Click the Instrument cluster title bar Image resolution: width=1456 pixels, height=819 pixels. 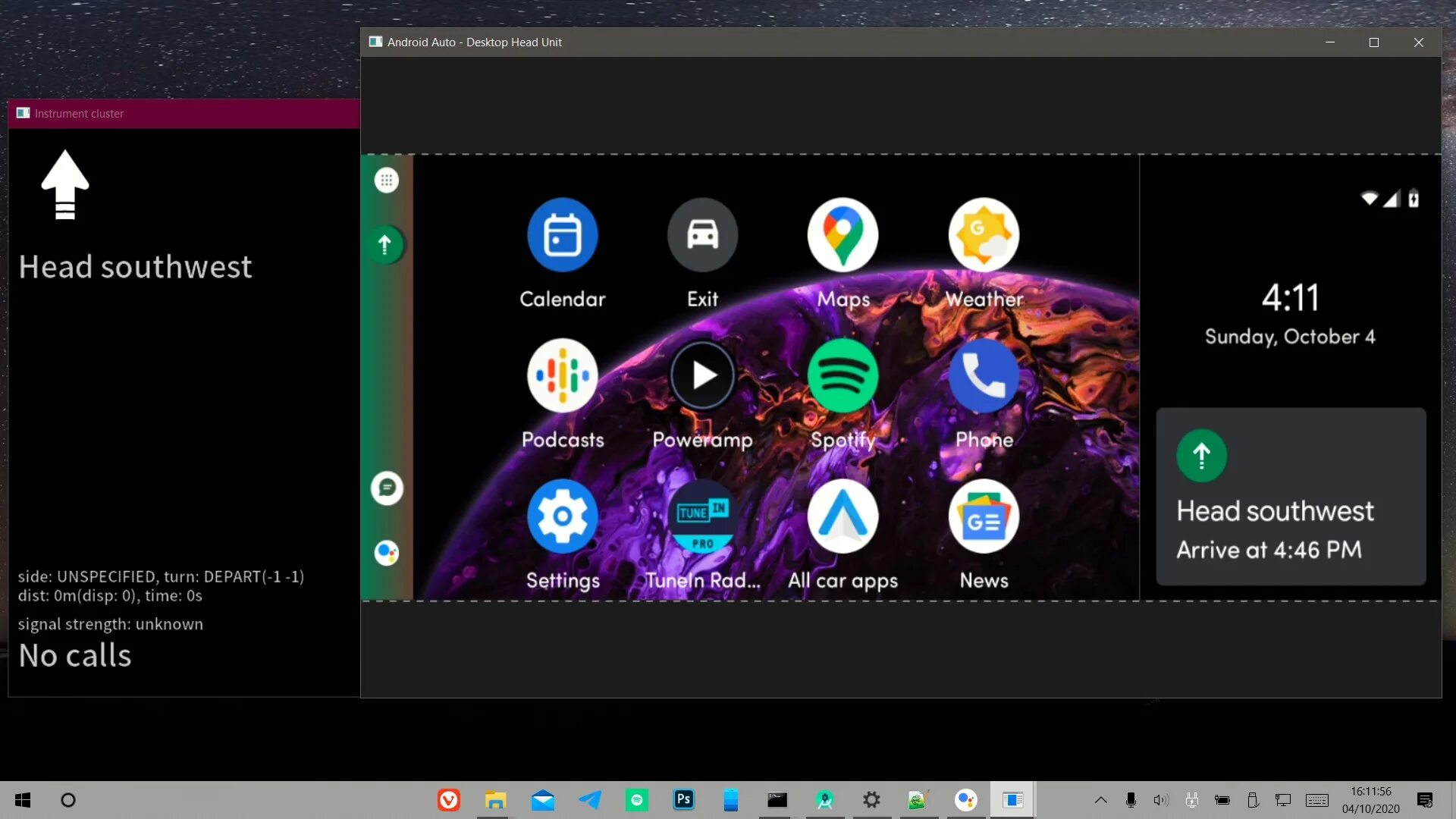click(184, 114)
